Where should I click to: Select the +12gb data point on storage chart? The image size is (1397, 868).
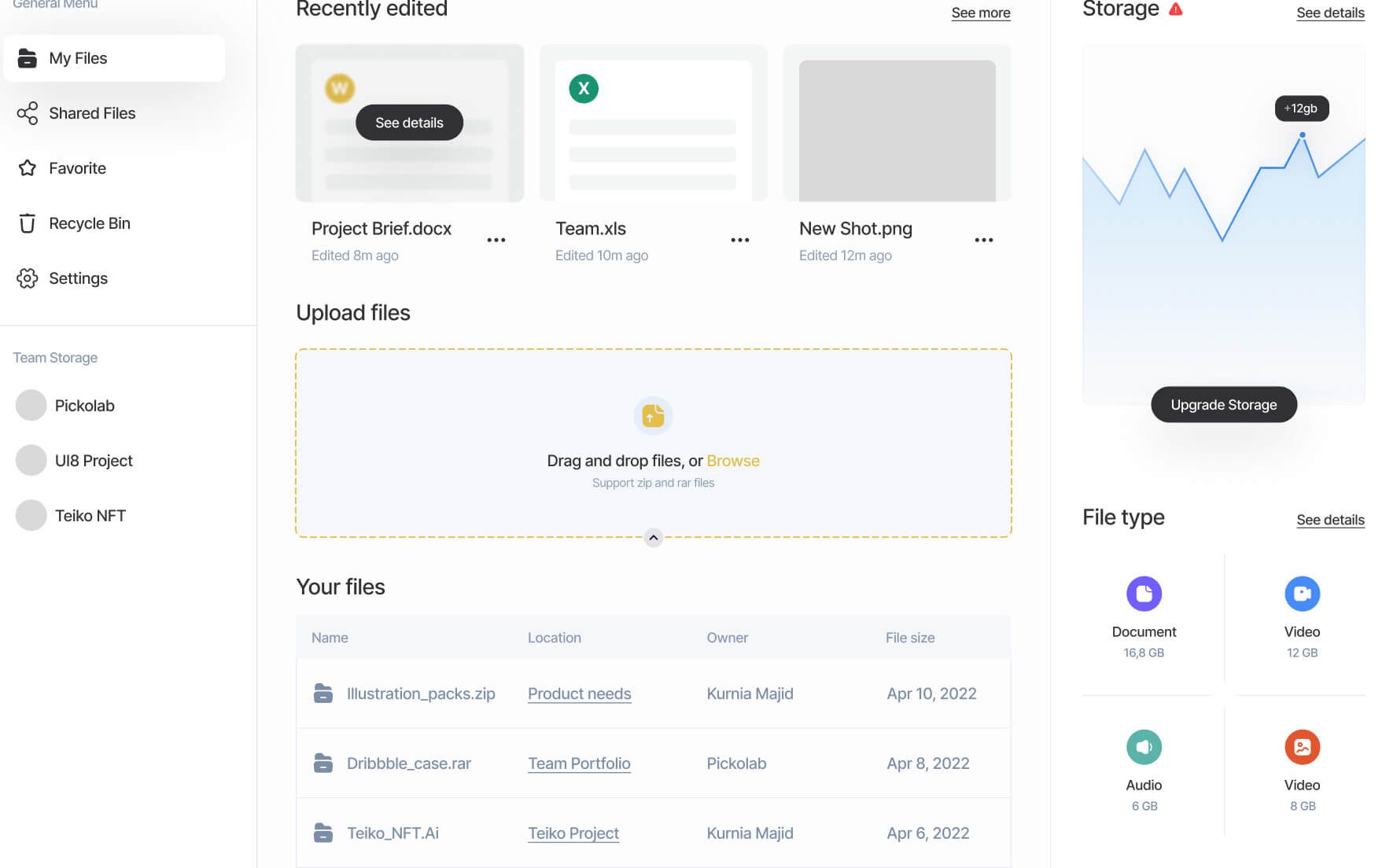(1302, 135)
